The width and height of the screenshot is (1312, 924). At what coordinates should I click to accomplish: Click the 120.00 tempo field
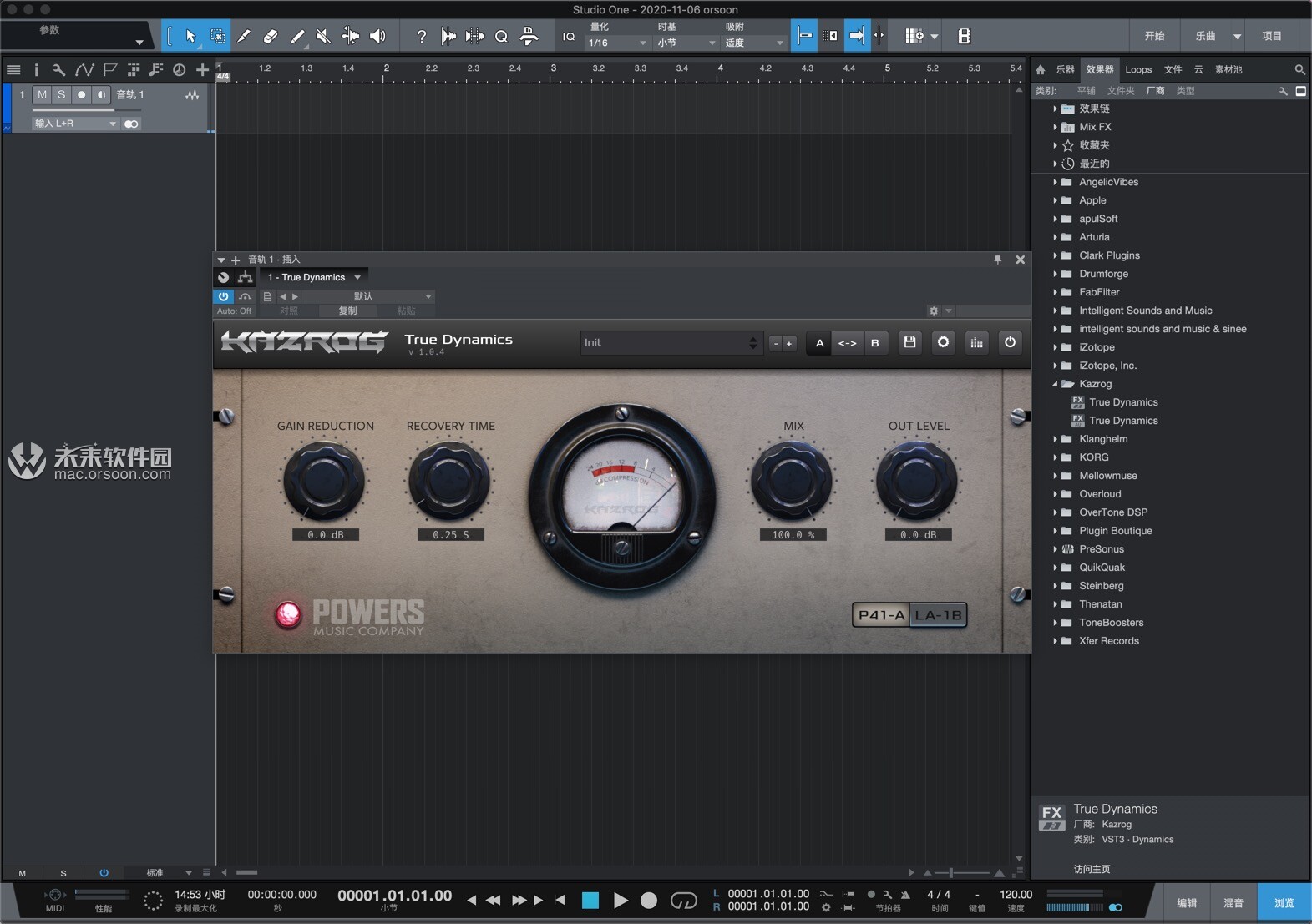click(1016, 894)
